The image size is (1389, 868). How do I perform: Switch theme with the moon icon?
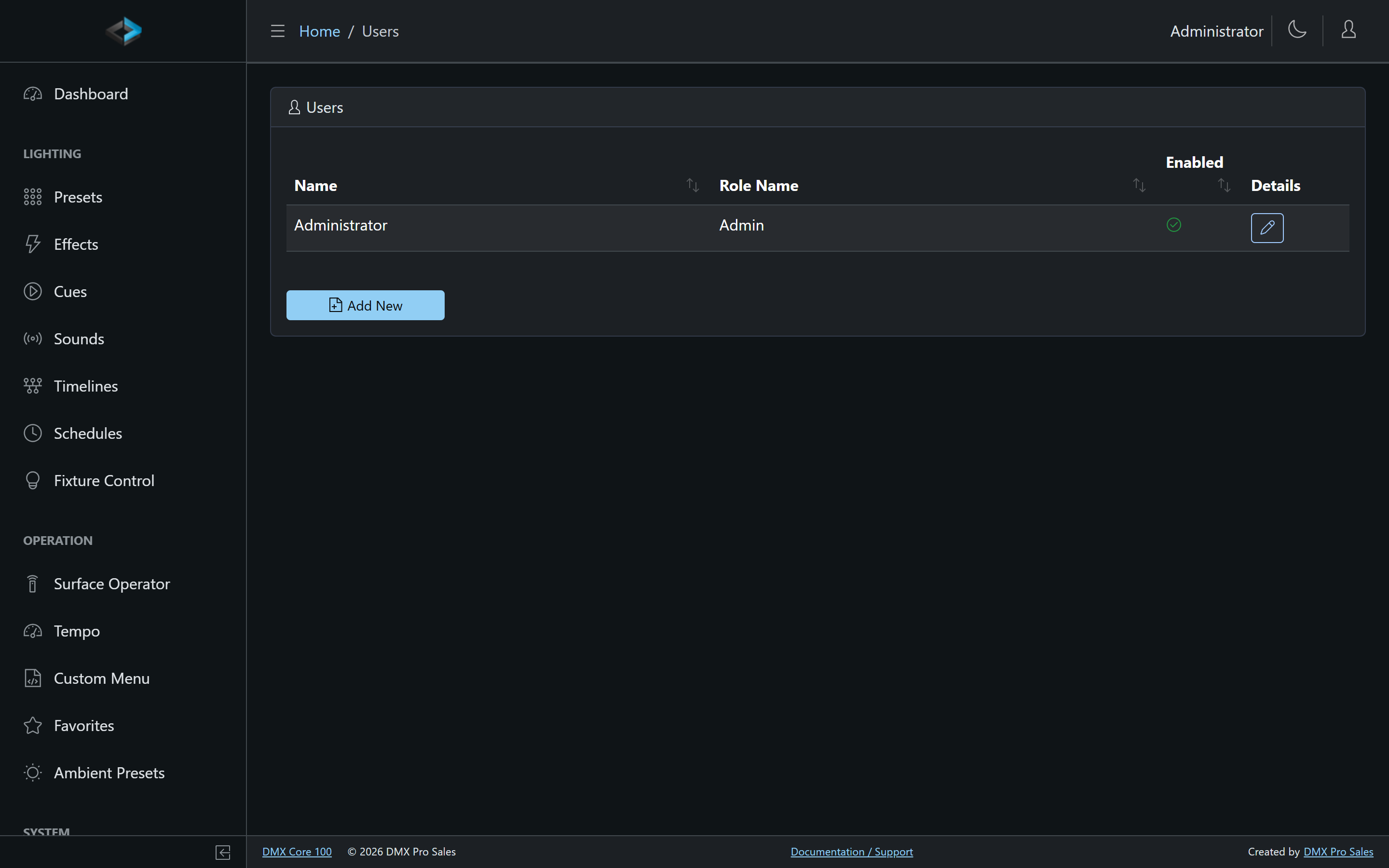(x=1297, y=29)
